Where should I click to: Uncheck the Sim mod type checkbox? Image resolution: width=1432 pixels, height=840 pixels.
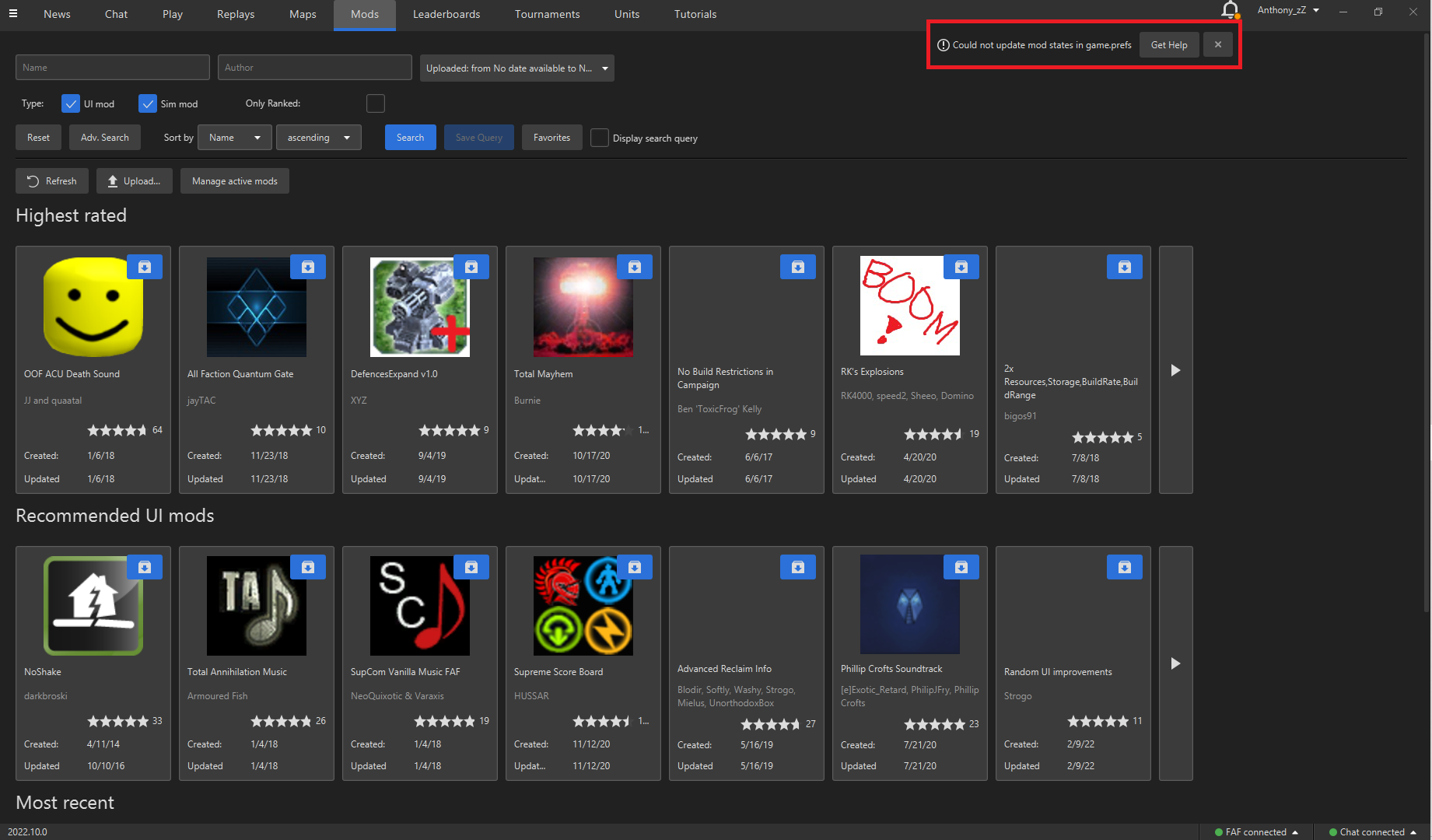coord(148,103)
